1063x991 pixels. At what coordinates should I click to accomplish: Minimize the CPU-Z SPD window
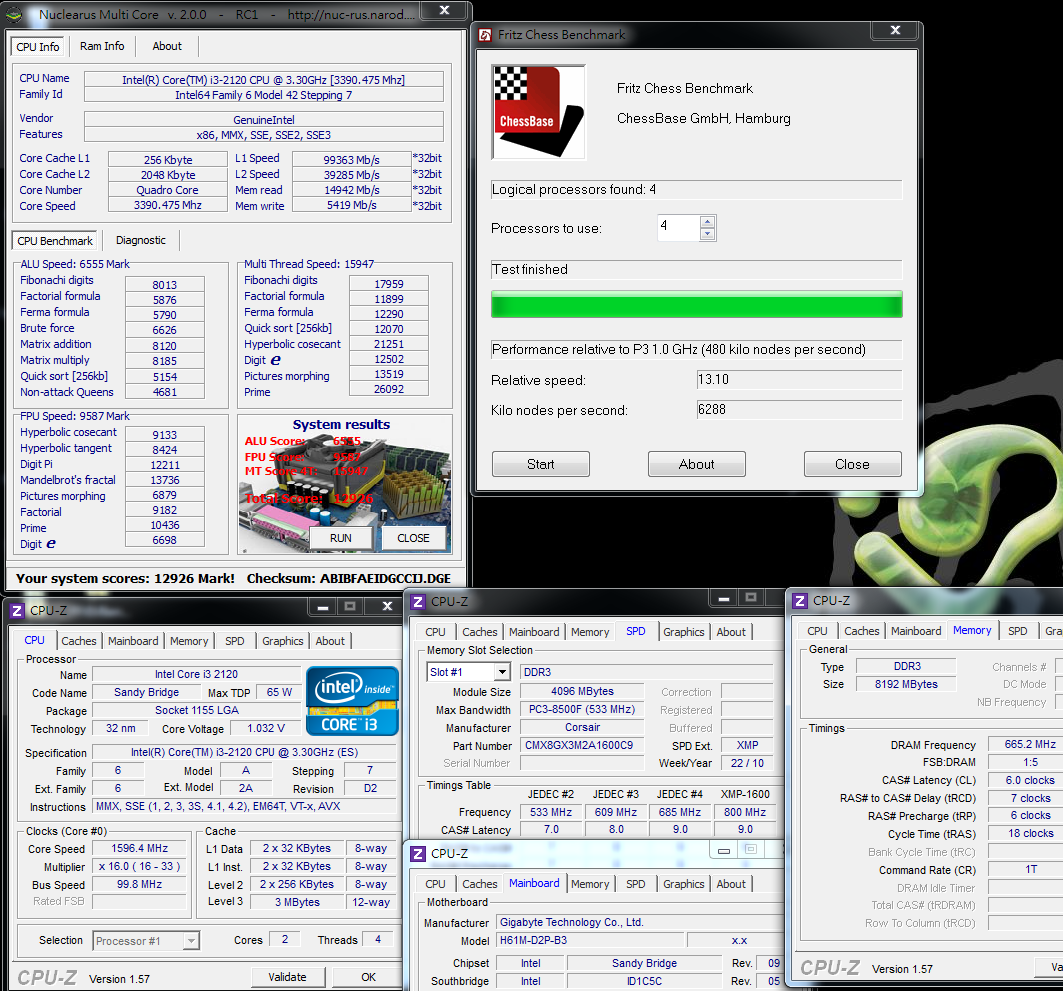pos(724,598)
